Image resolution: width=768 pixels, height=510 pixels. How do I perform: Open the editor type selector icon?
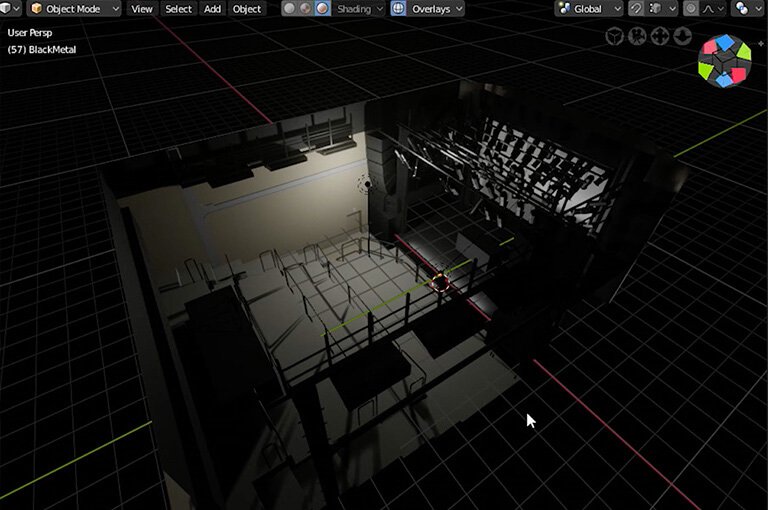10,9
